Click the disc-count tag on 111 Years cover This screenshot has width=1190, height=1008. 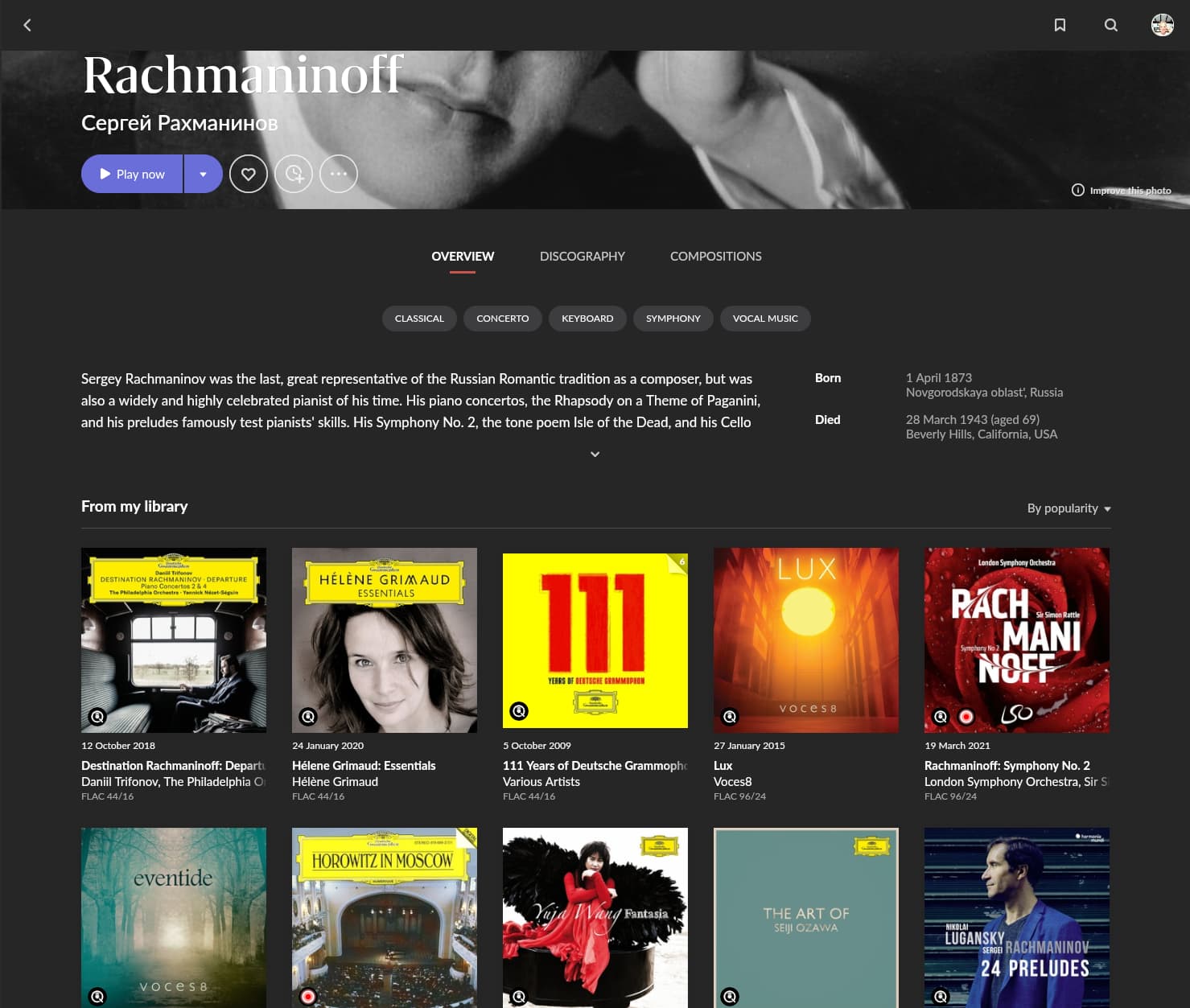coord(679,562)
